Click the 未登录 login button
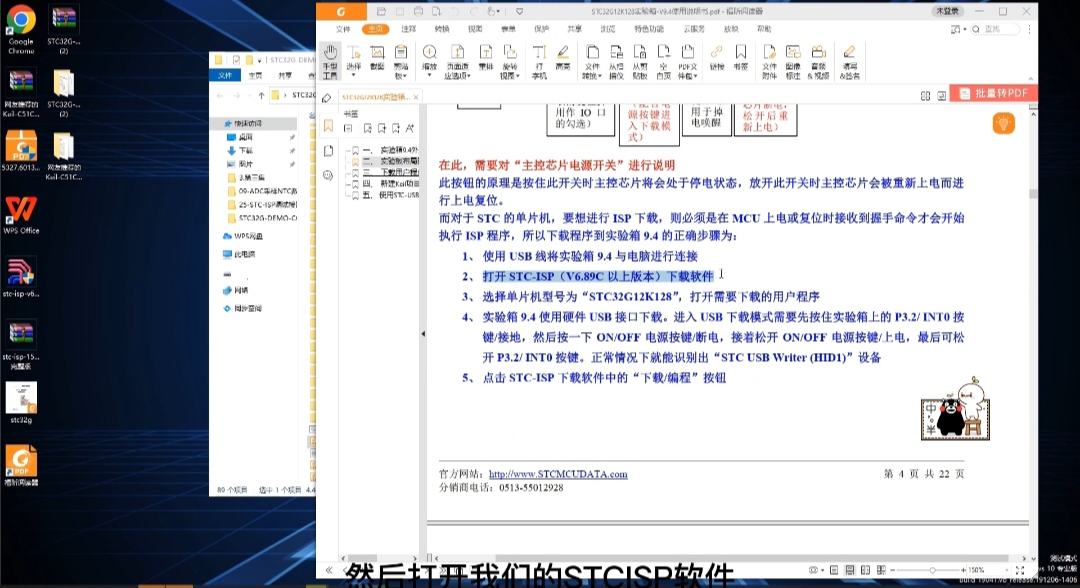This screenshot has width=1080, height=588. pos(948,11)
